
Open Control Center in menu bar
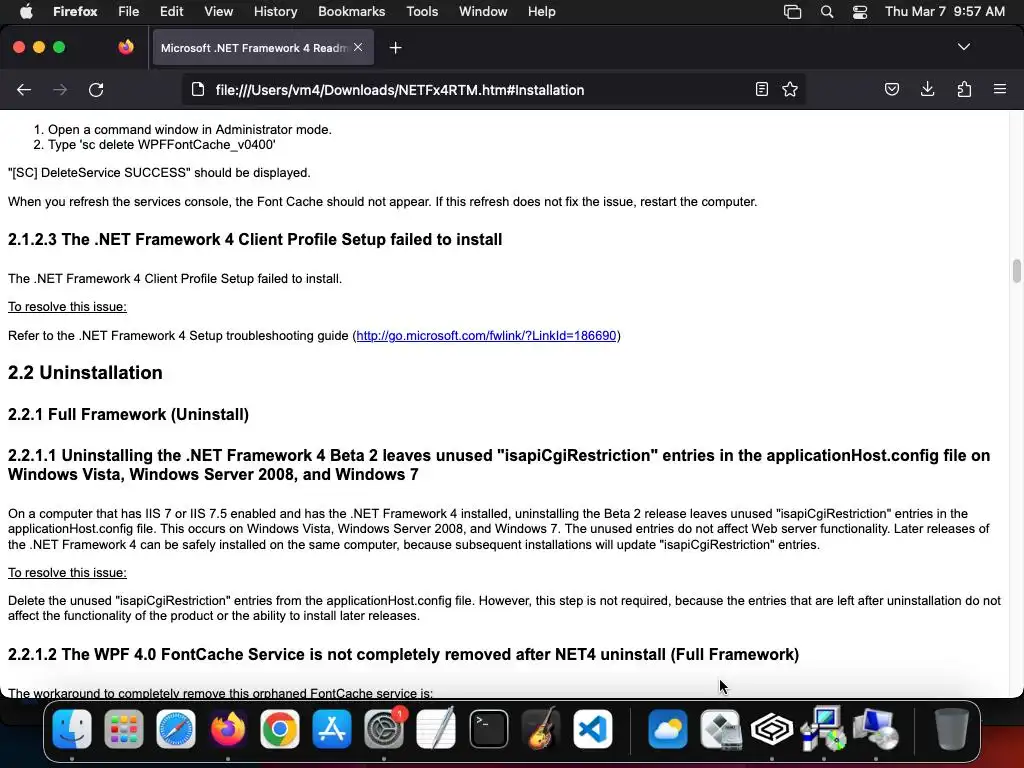(859, 12)
